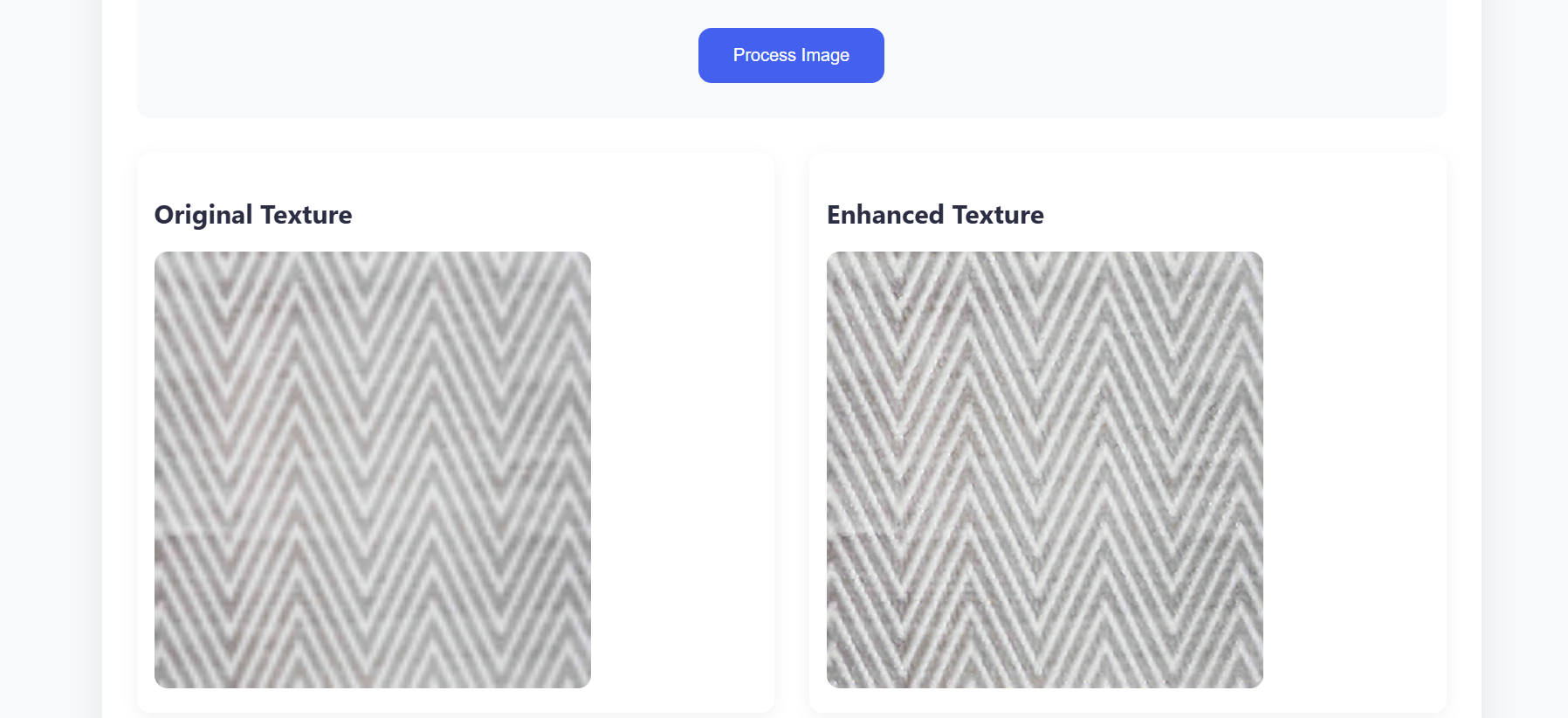Click the darker lower band of the original texture
This screenshot has height=718, width=1568.
373,611
